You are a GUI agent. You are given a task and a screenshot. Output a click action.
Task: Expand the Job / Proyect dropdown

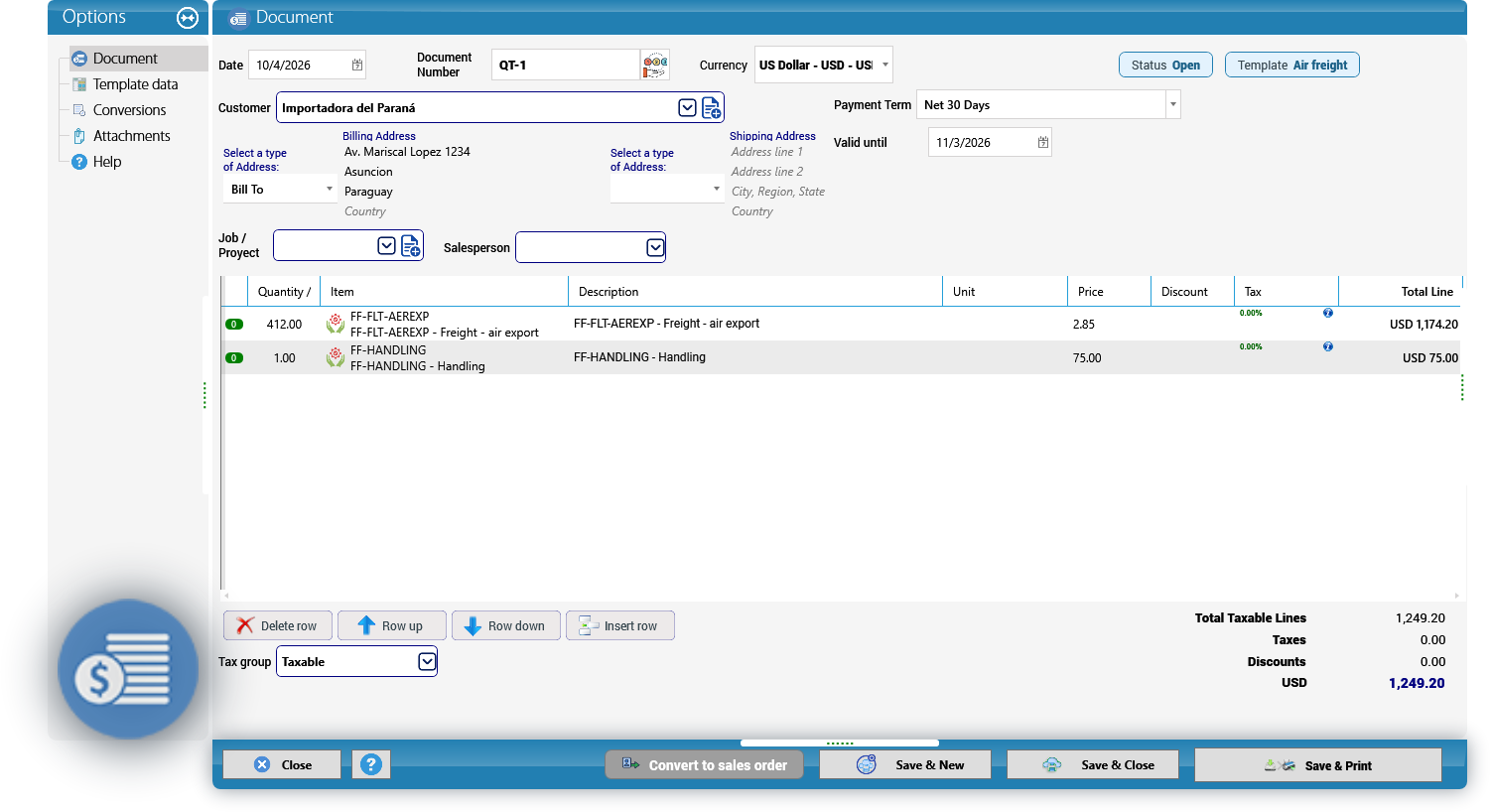point(387,245)
